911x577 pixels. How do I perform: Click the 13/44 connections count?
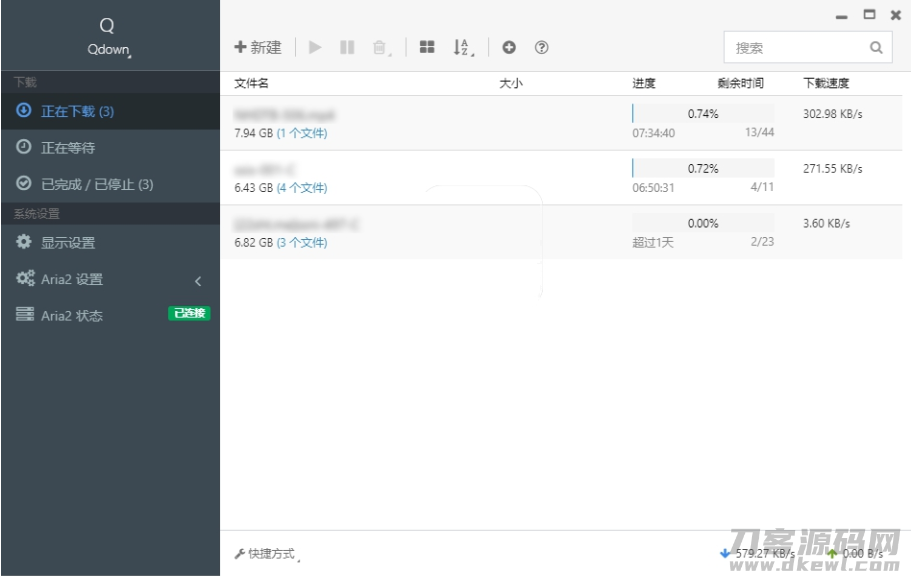[x=759, y=132]
